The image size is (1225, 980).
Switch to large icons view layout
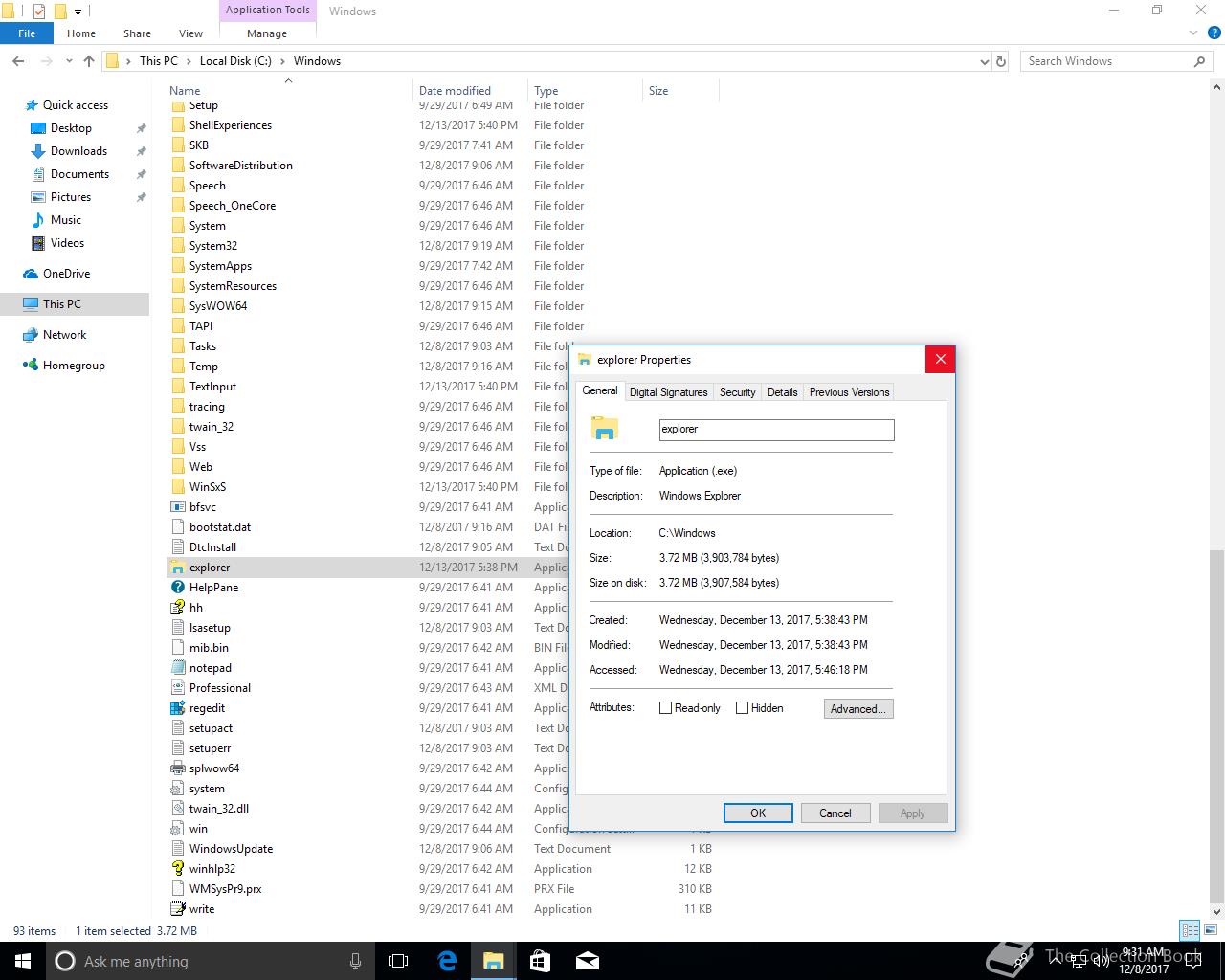coord(1210,930)
